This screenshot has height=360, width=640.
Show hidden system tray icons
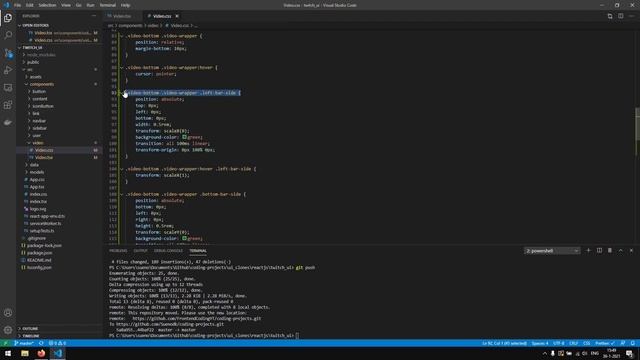544,353
